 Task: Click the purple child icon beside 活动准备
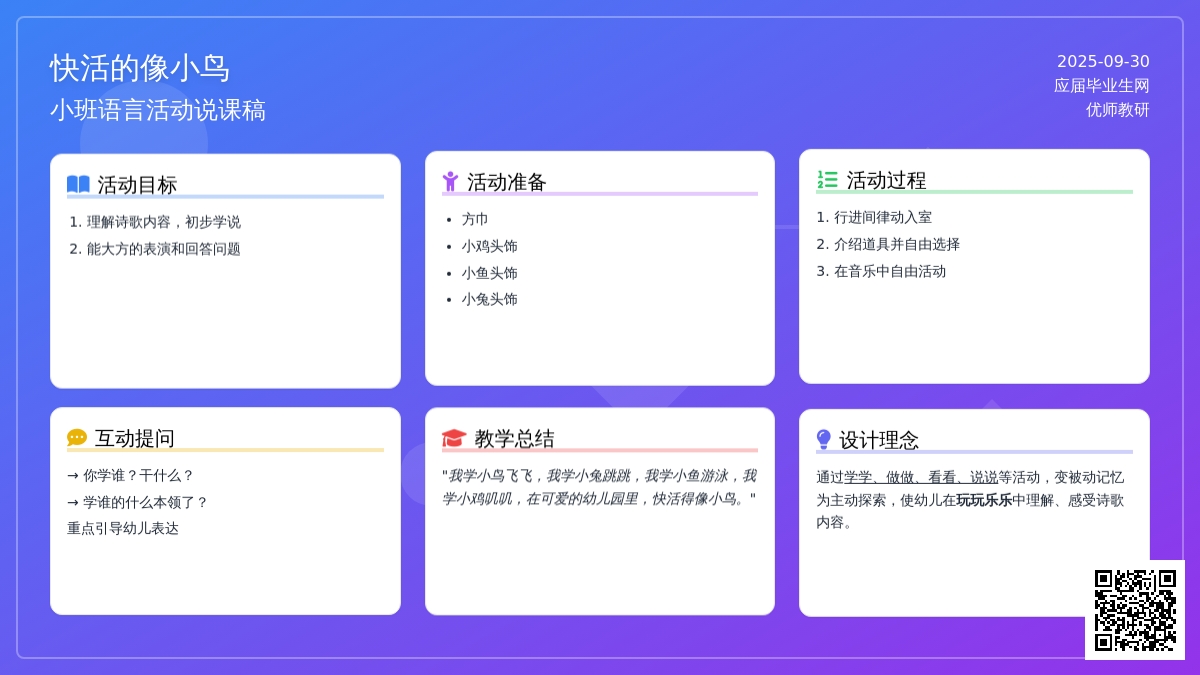[x=450, y=182]
